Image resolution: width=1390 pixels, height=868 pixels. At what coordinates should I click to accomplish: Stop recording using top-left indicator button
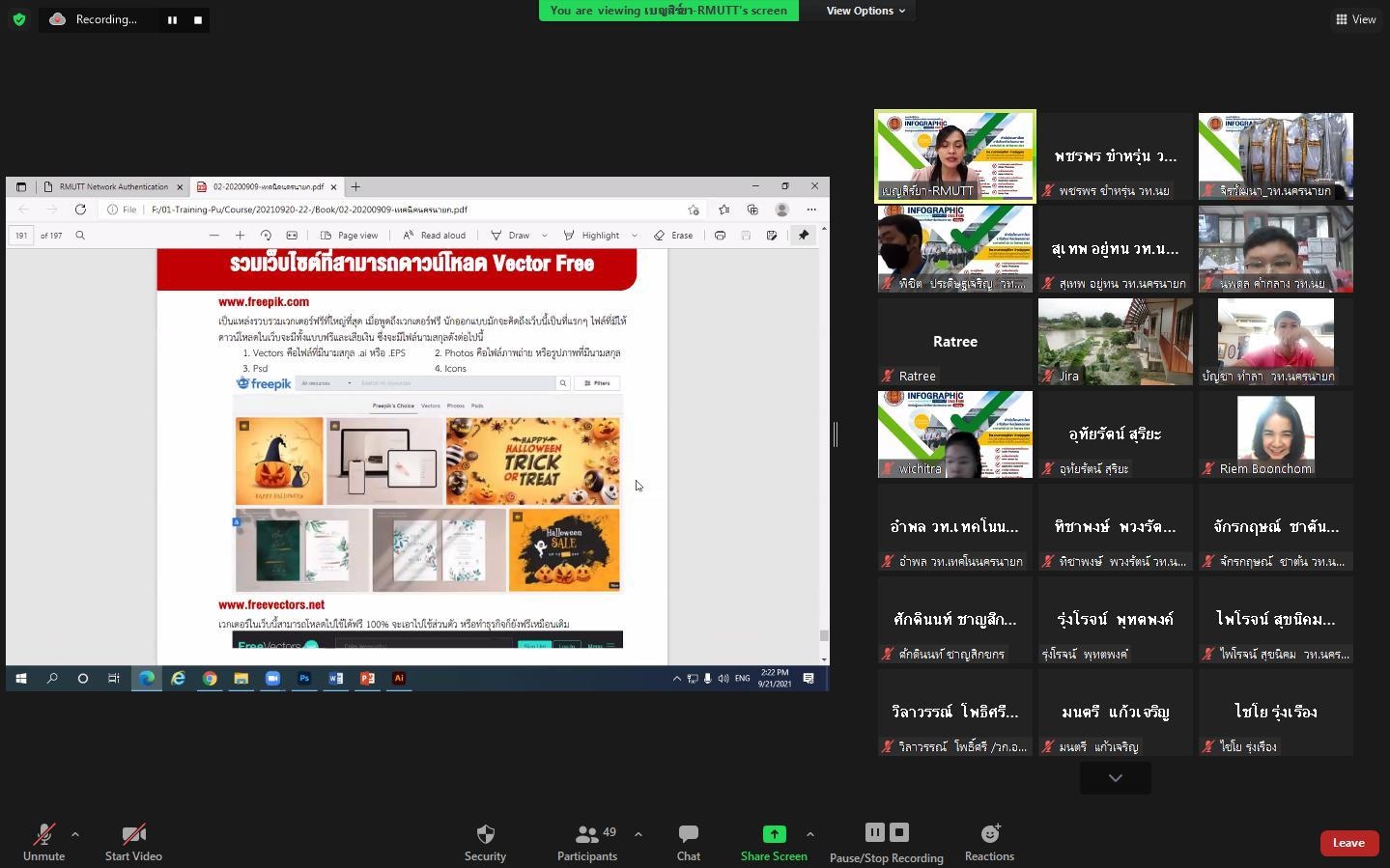[197, 19]
